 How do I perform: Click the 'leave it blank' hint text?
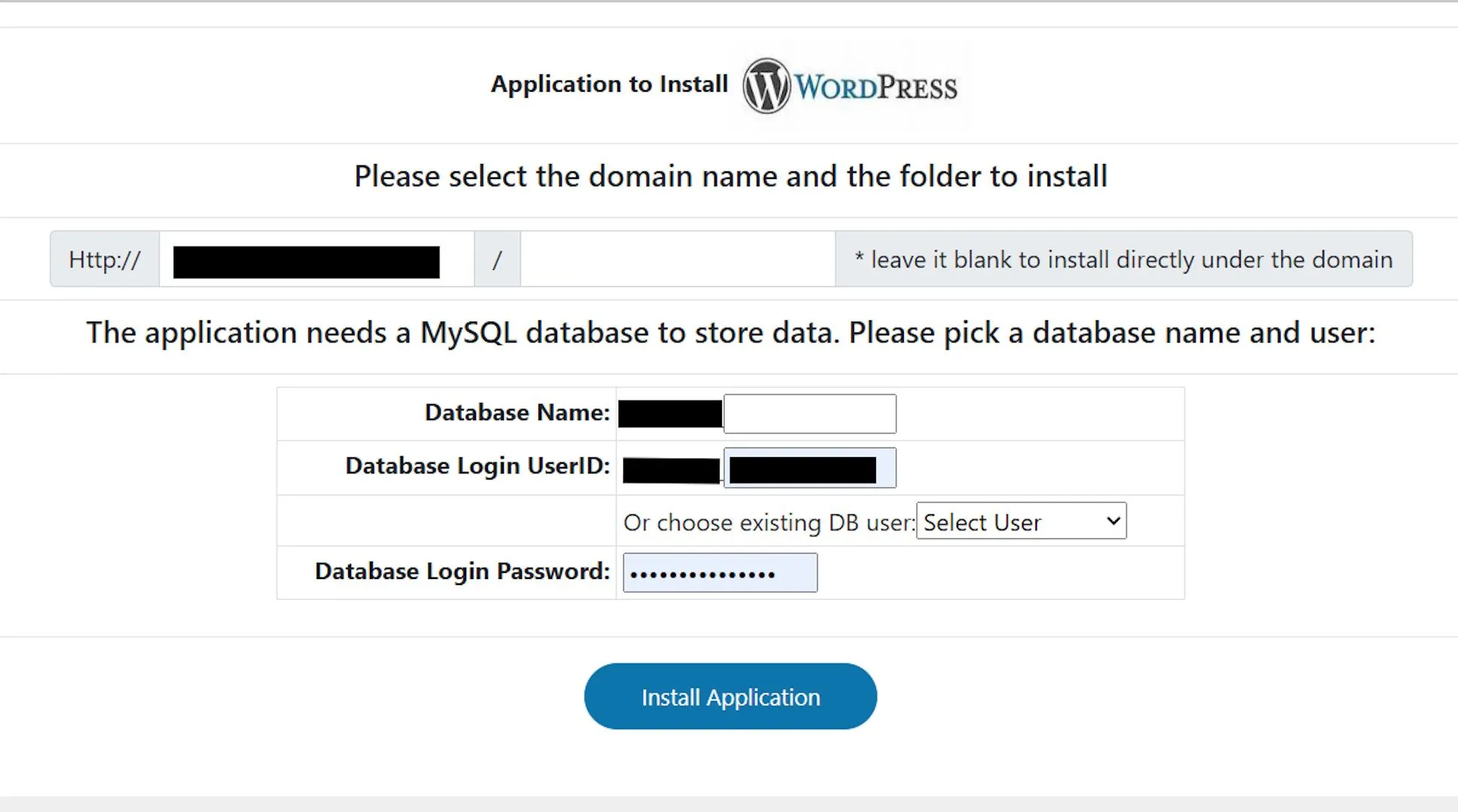(1123, 259)
